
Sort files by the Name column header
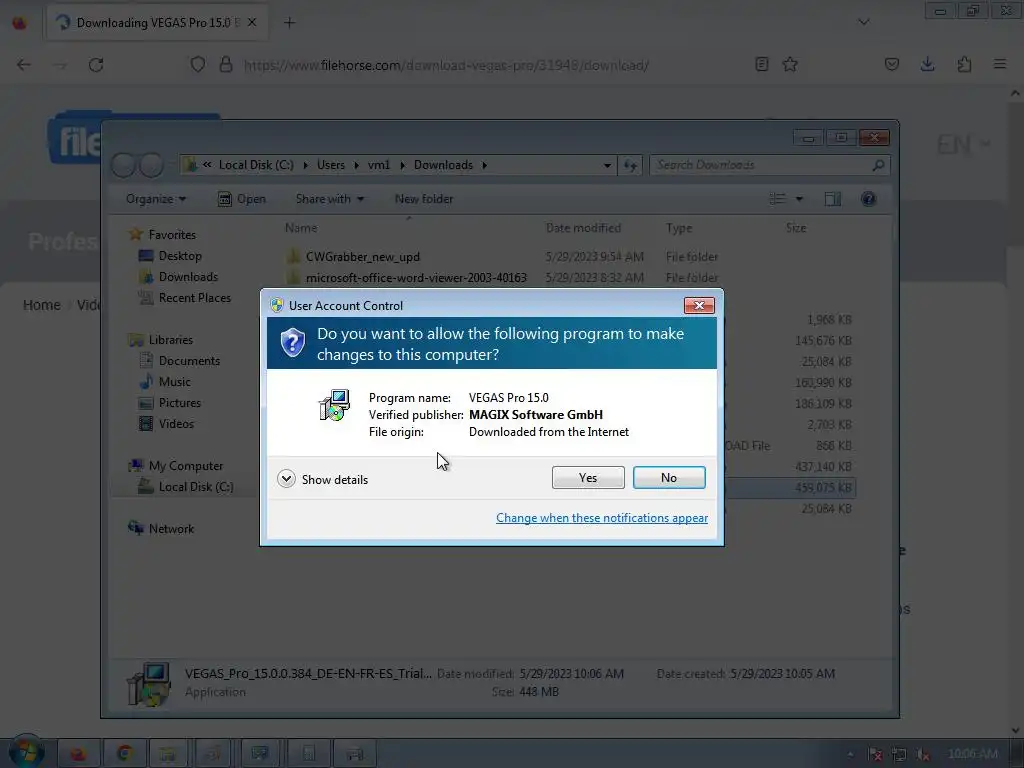point(301,228)
